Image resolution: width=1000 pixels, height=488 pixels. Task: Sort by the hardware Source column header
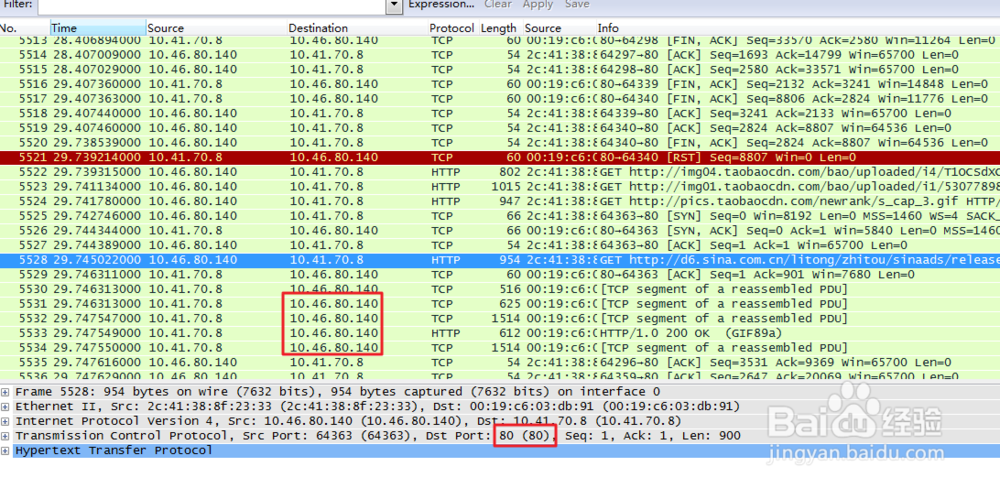point(559,28)
